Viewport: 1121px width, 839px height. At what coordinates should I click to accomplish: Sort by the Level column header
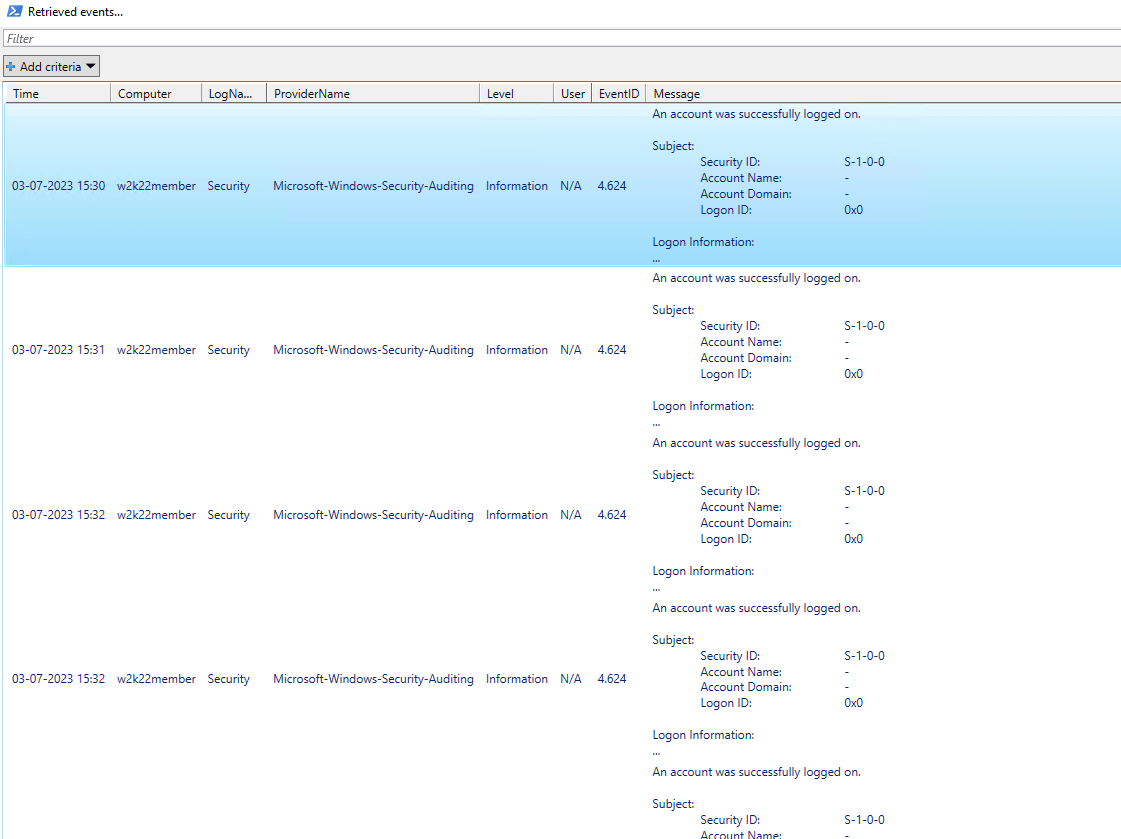coord(516,94)
